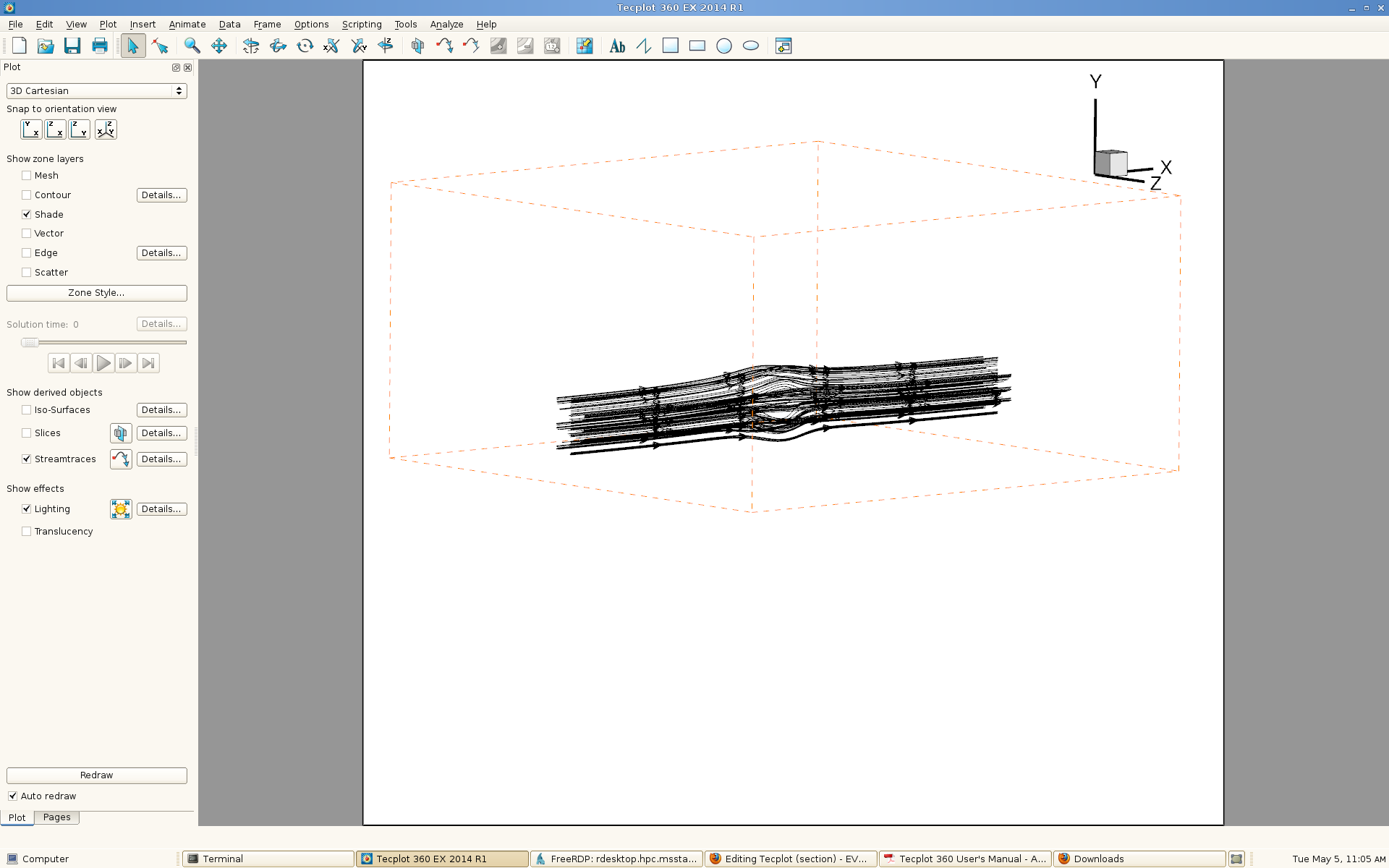This screenshot has height=868, width=1389.
Task: Click the Zoom magnifier tool
Action: pos(192,46)
